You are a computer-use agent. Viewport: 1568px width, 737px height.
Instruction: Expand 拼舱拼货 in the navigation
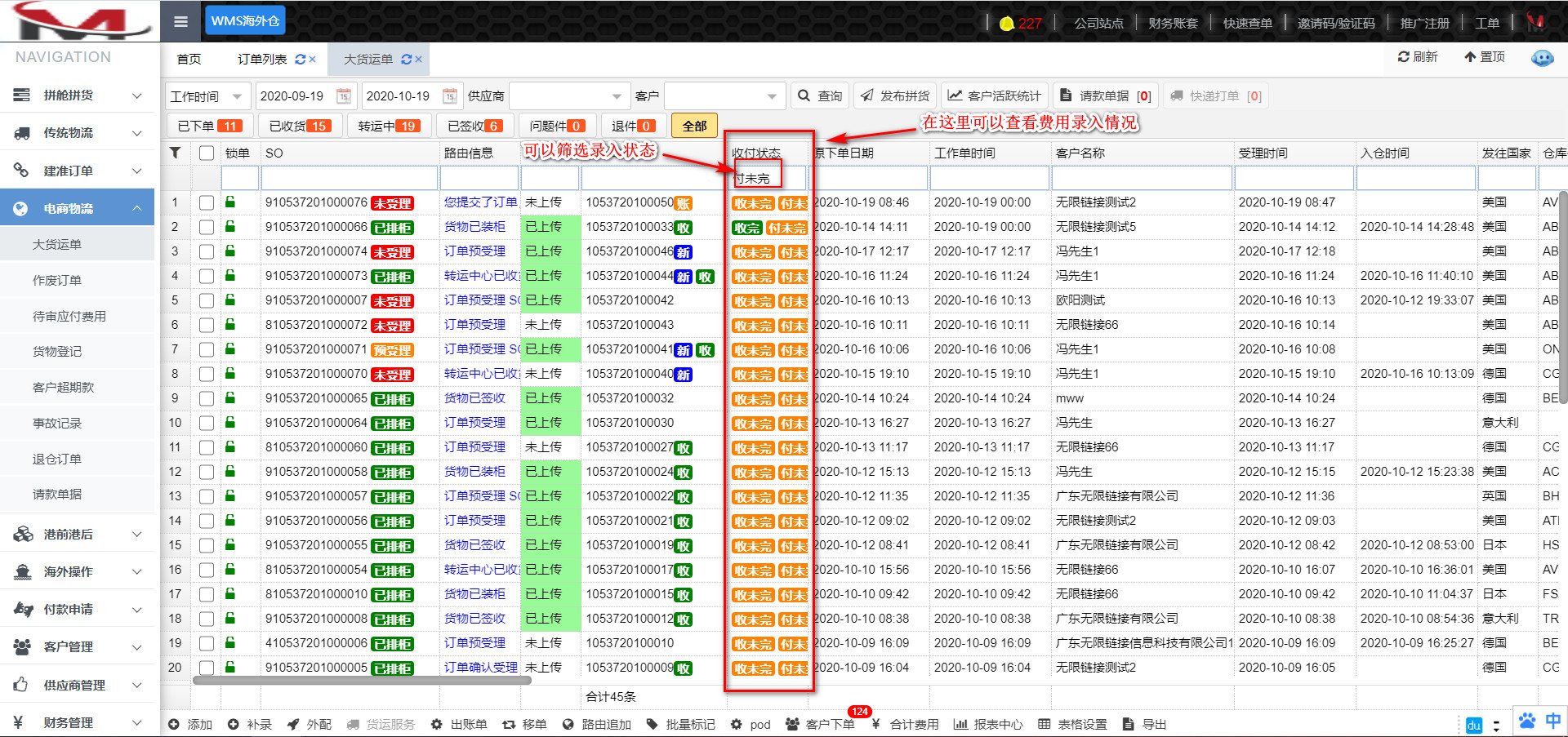tap(78, 95)
